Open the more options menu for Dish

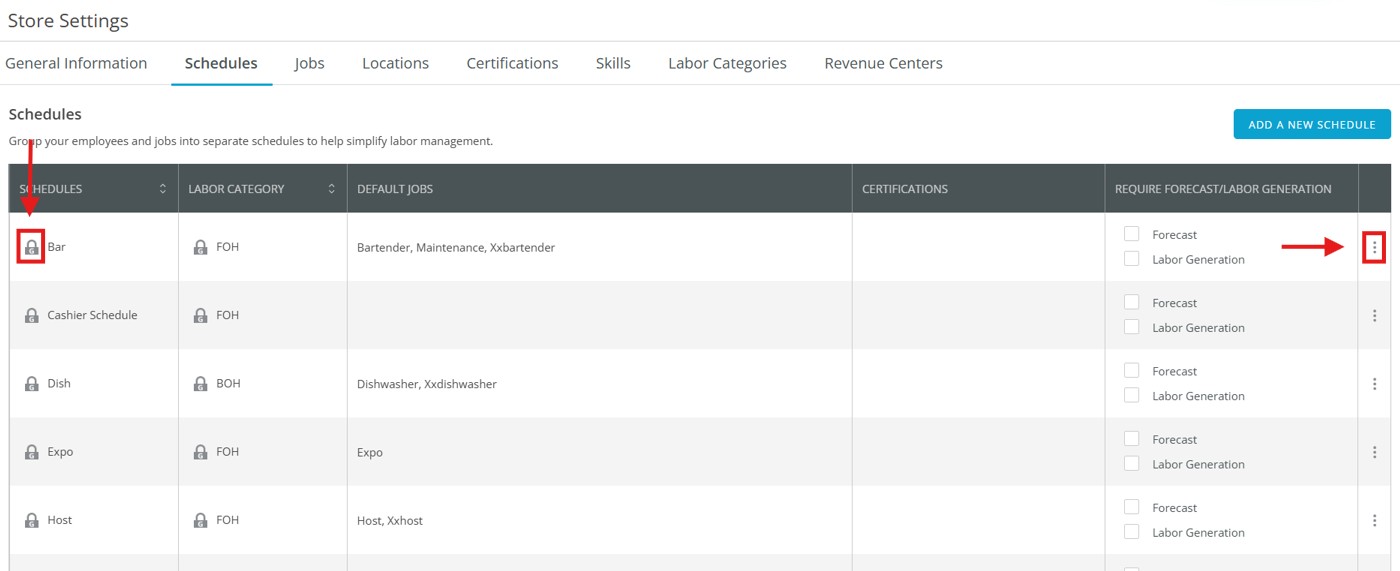point(1374,384)
